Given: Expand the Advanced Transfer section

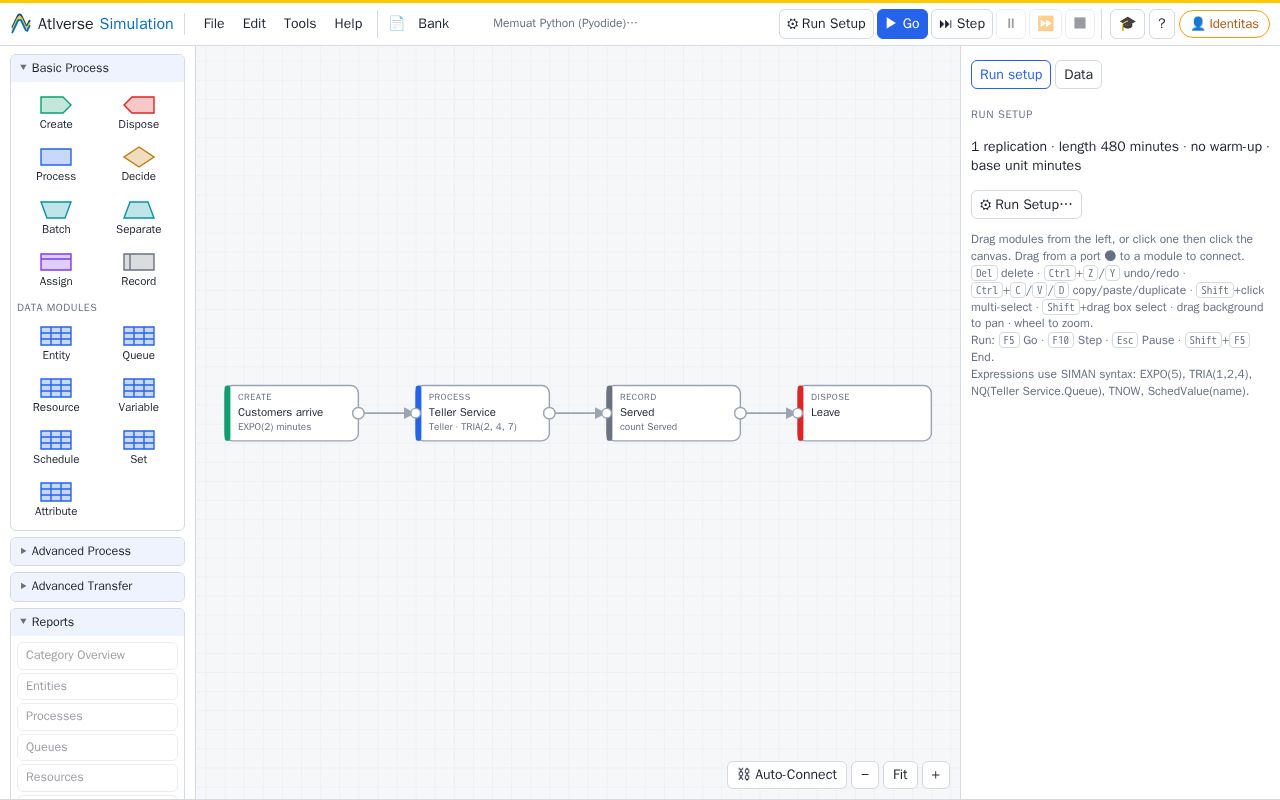Looking at the screenshot, I should click(x=97, y=586).
